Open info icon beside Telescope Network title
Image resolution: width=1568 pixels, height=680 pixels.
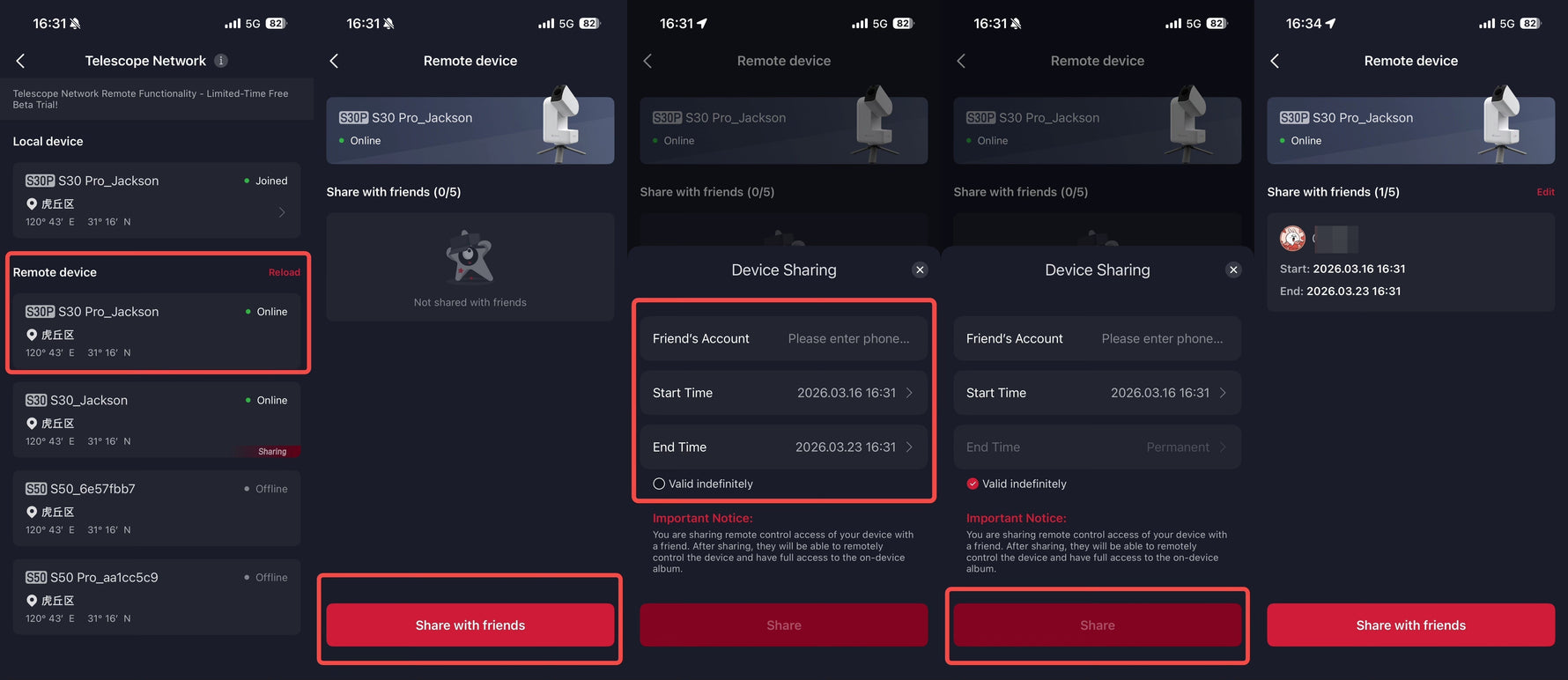(x=221, y=61)
